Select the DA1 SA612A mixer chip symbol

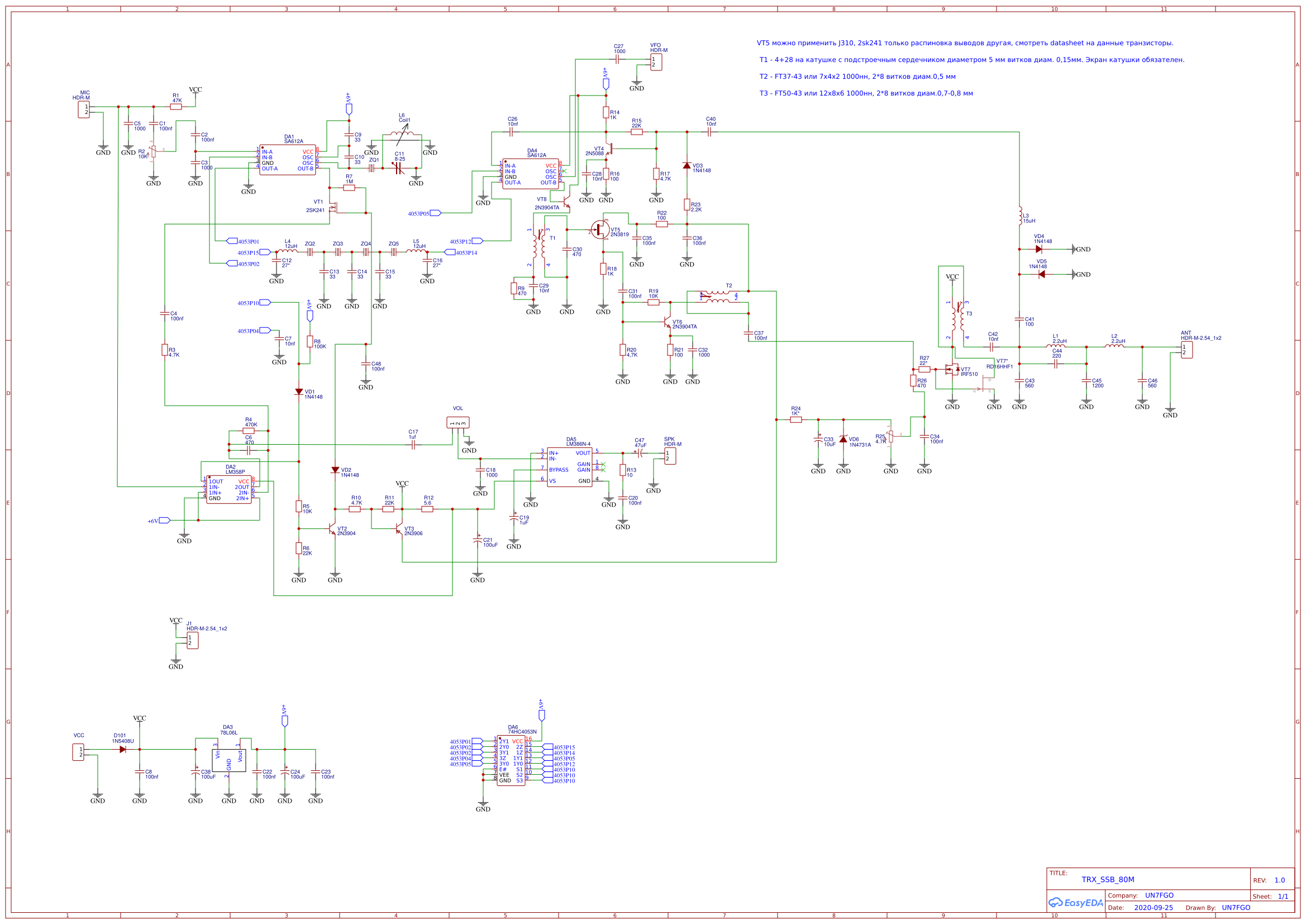(287, 160)
